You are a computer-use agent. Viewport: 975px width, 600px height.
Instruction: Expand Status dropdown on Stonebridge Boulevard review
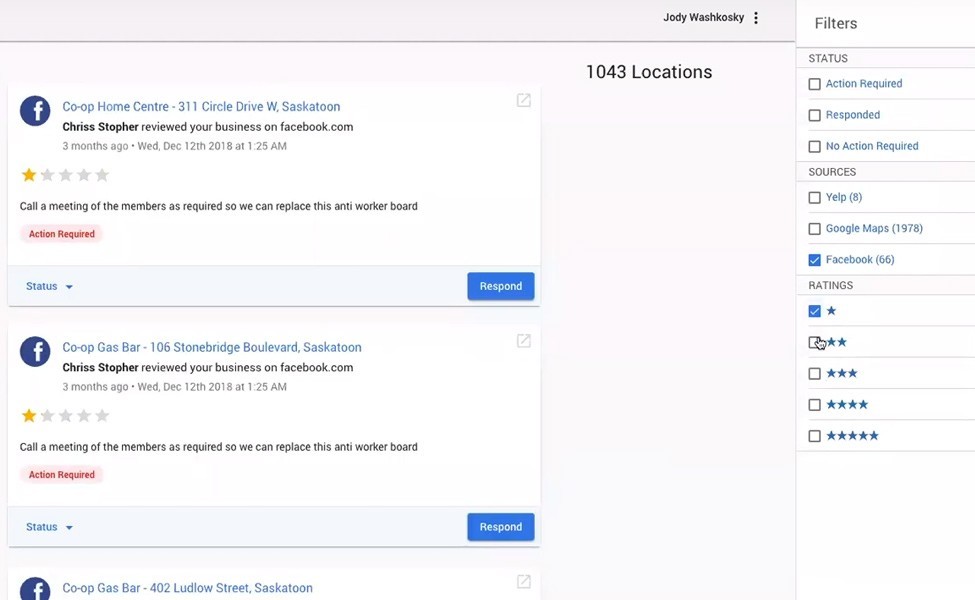tap(49, 527)
